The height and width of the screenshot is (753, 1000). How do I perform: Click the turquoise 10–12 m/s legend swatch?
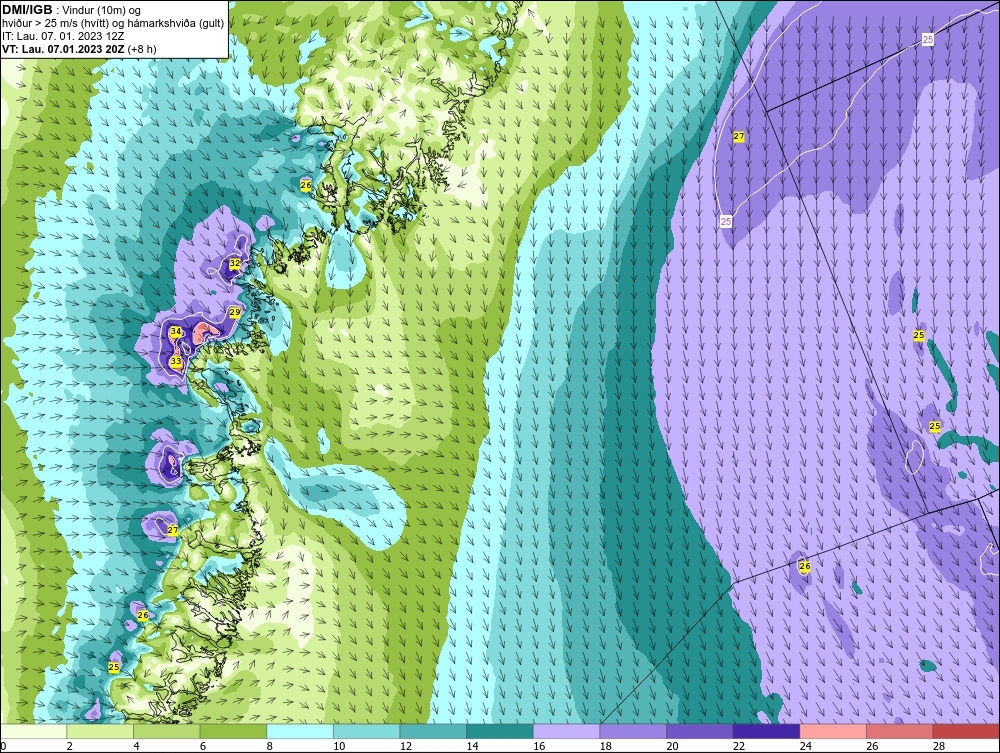pyautogui.click(x=366, y=731)
